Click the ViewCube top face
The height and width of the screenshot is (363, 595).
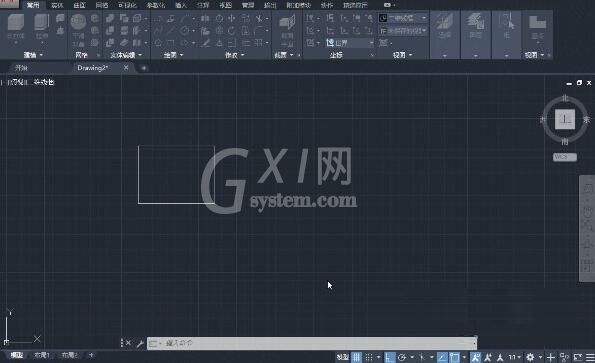565,119
